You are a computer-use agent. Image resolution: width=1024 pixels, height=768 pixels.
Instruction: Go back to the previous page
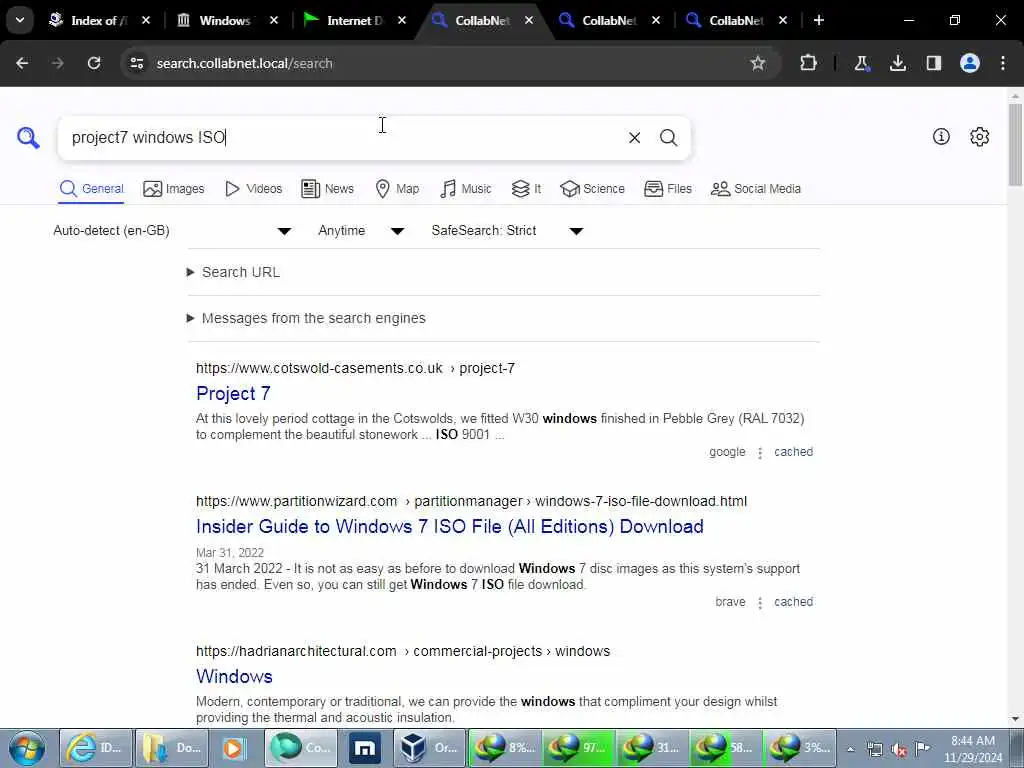(x=22, y=63)
